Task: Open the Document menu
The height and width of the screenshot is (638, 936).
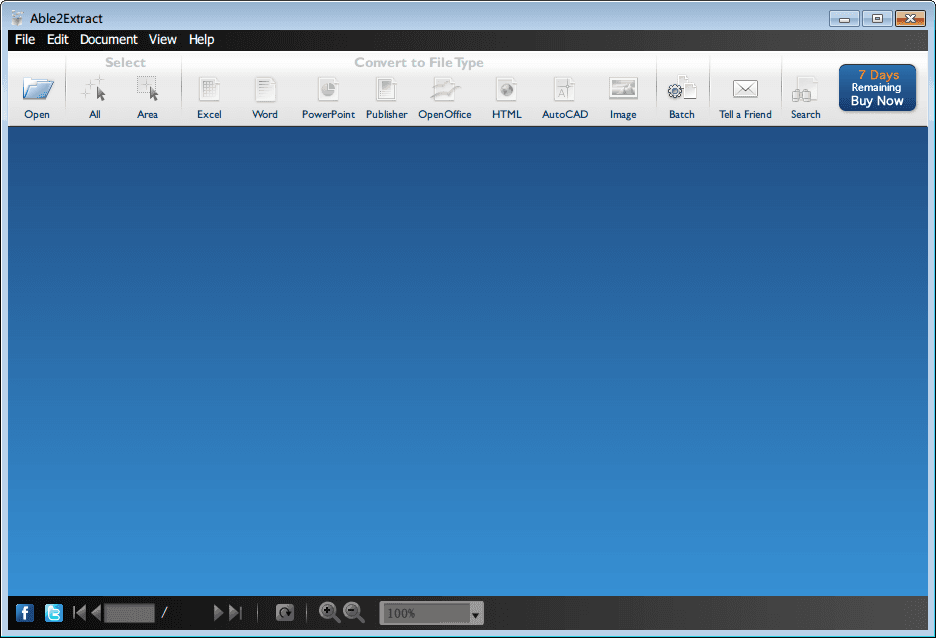Action: (x=108, y=40)
